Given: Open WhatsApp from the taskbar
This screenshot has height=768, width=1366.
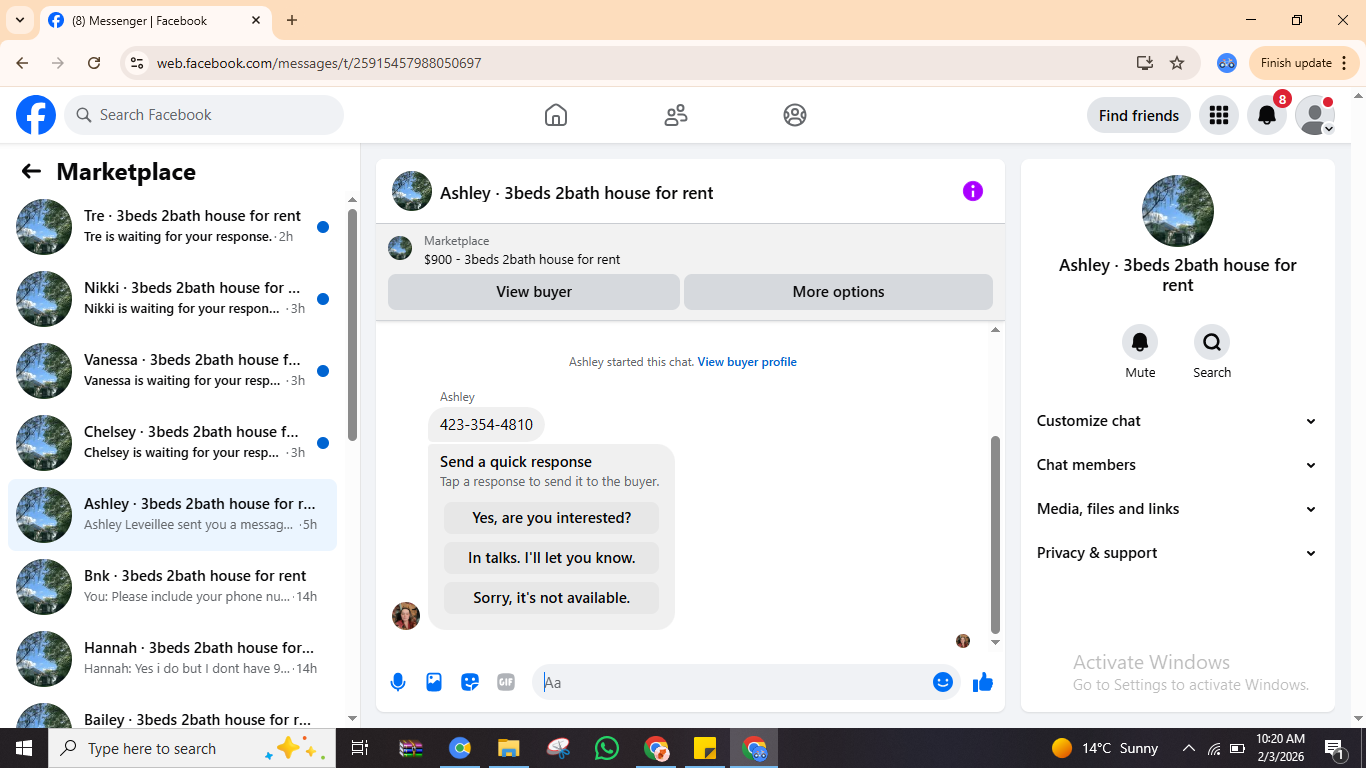Looking at the screenshot, I should click(607, 748).
